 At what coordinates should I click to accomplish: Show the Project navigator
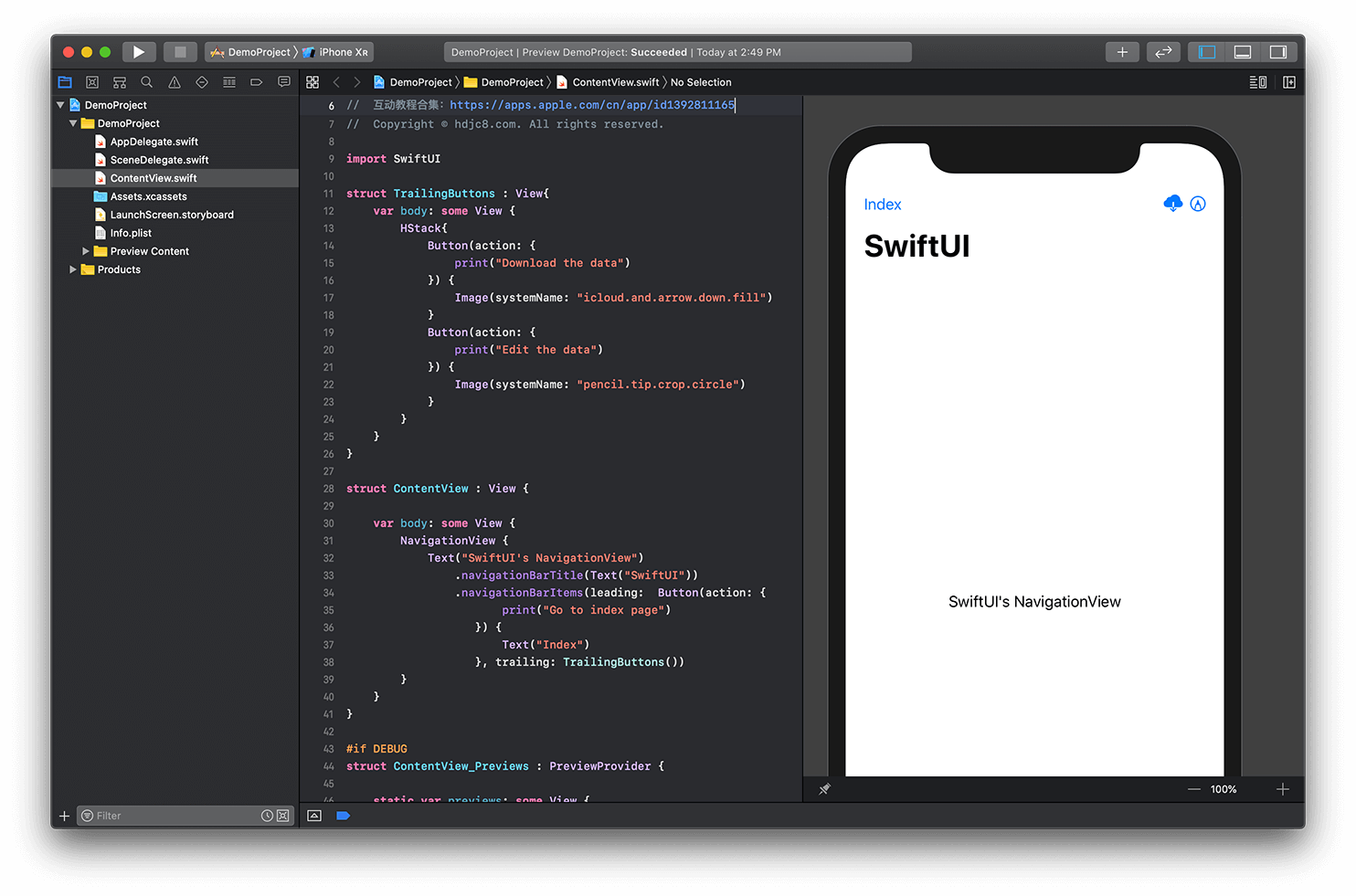coord(65,82)
